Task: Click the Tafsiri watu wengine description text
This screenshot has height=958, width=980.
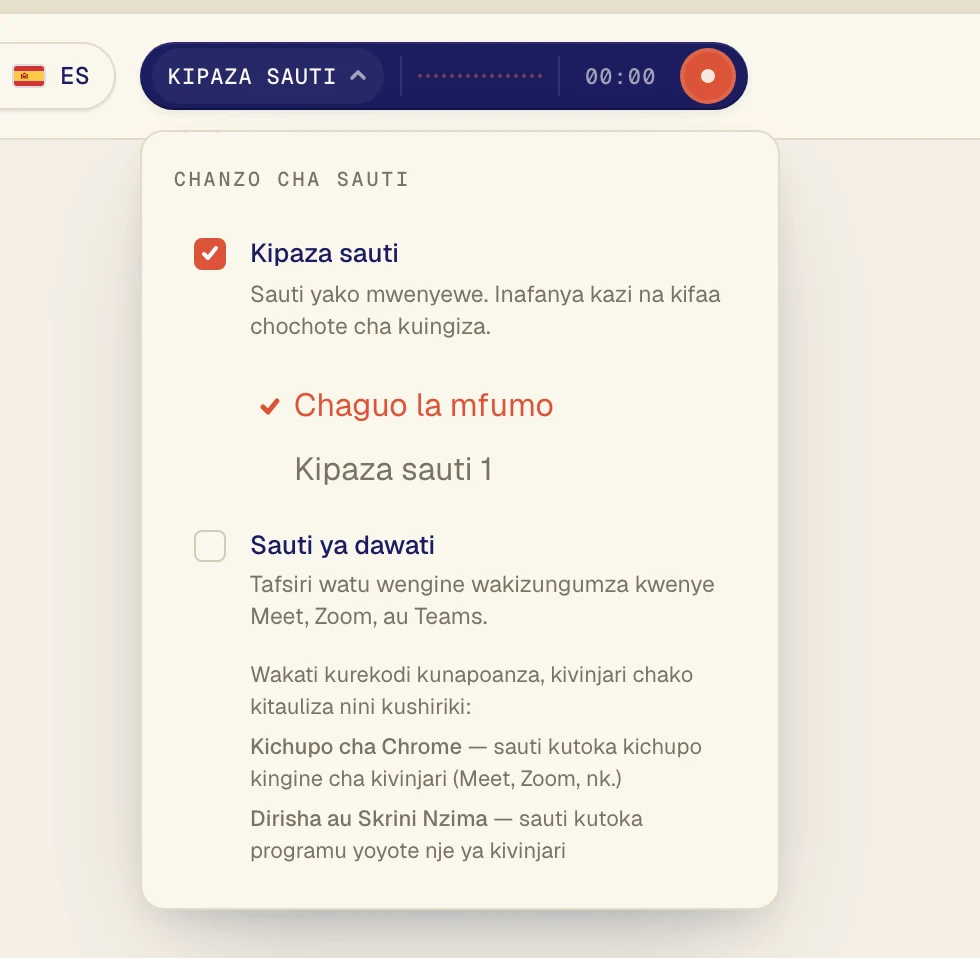Action: coord(482,600)
